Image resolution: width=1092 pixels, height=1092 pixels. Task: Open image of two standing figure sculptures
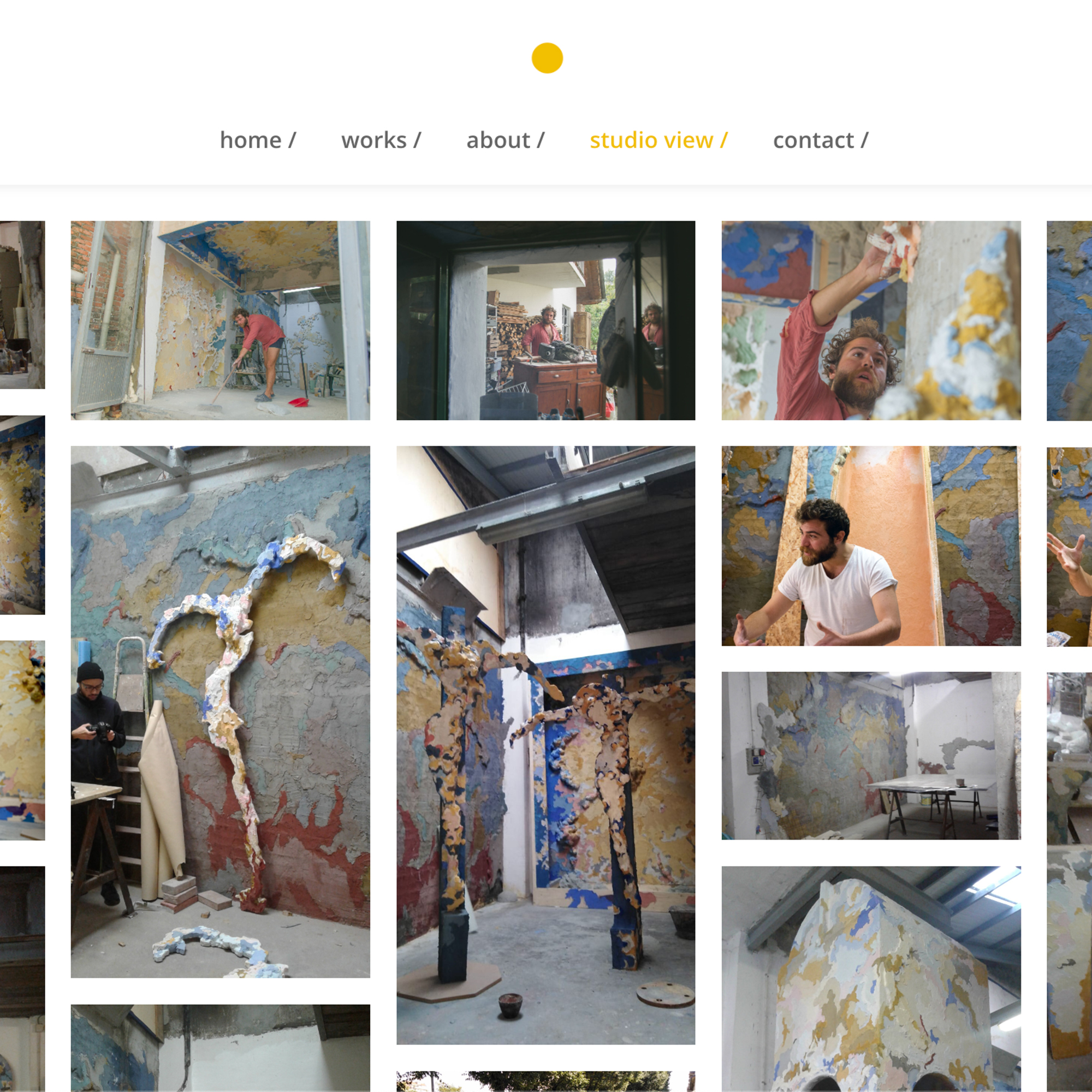[x=546, y=745]
